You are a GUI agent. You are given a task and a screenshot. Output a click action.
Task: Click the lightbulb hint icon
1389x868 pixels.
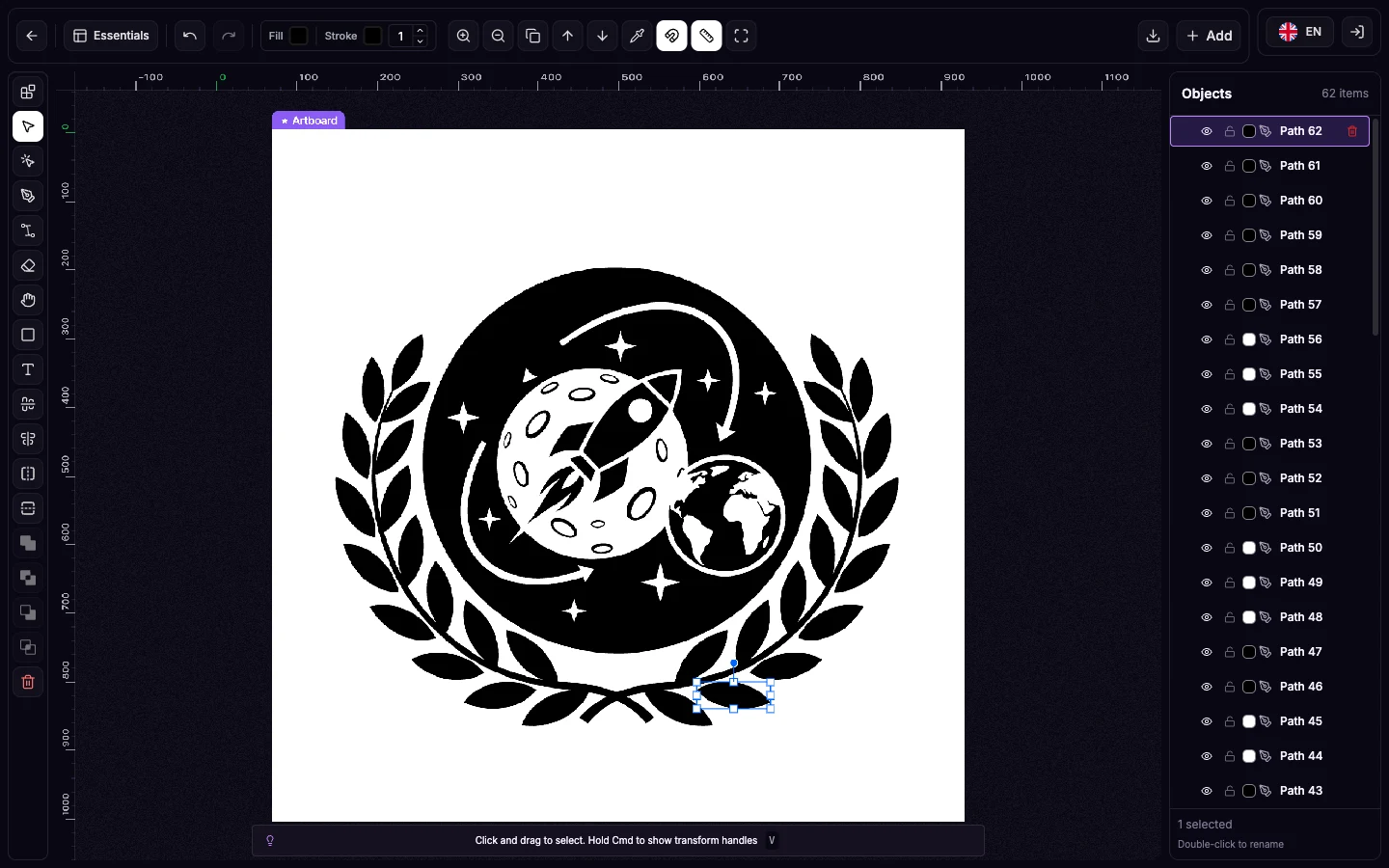pyautogui.click(x=270, y=840)
